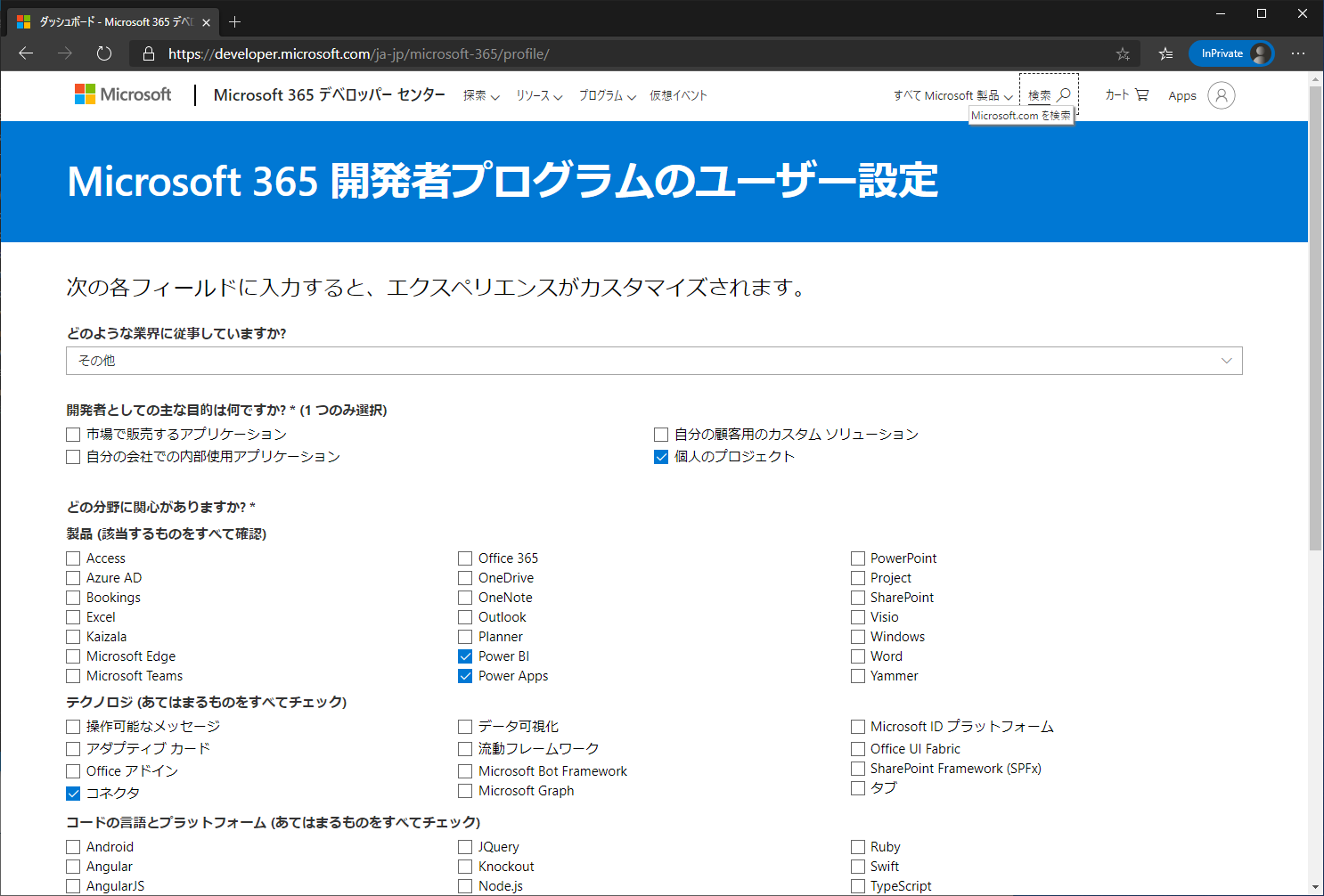
Task: Check the PowerPoint checkbox
Action: (858, 558)
